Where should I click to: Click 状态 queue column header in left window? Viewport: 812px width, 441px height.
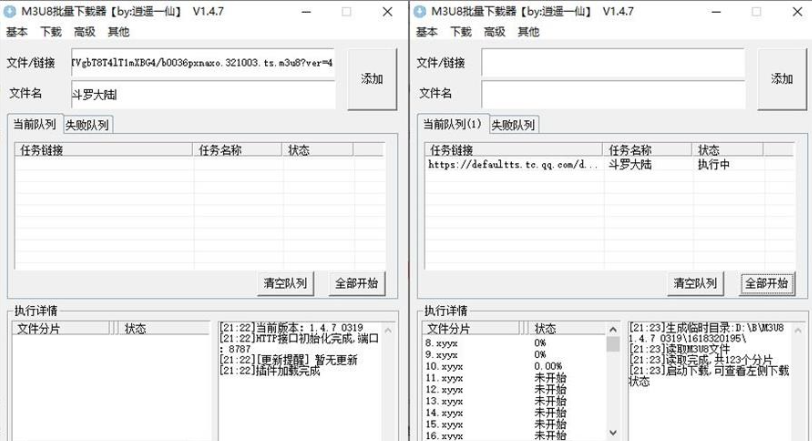[x=317, y=150]
